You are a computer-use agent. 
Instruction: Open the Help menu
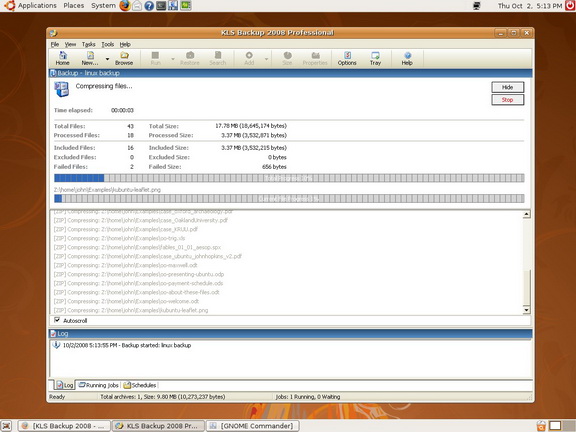[125, 44]
